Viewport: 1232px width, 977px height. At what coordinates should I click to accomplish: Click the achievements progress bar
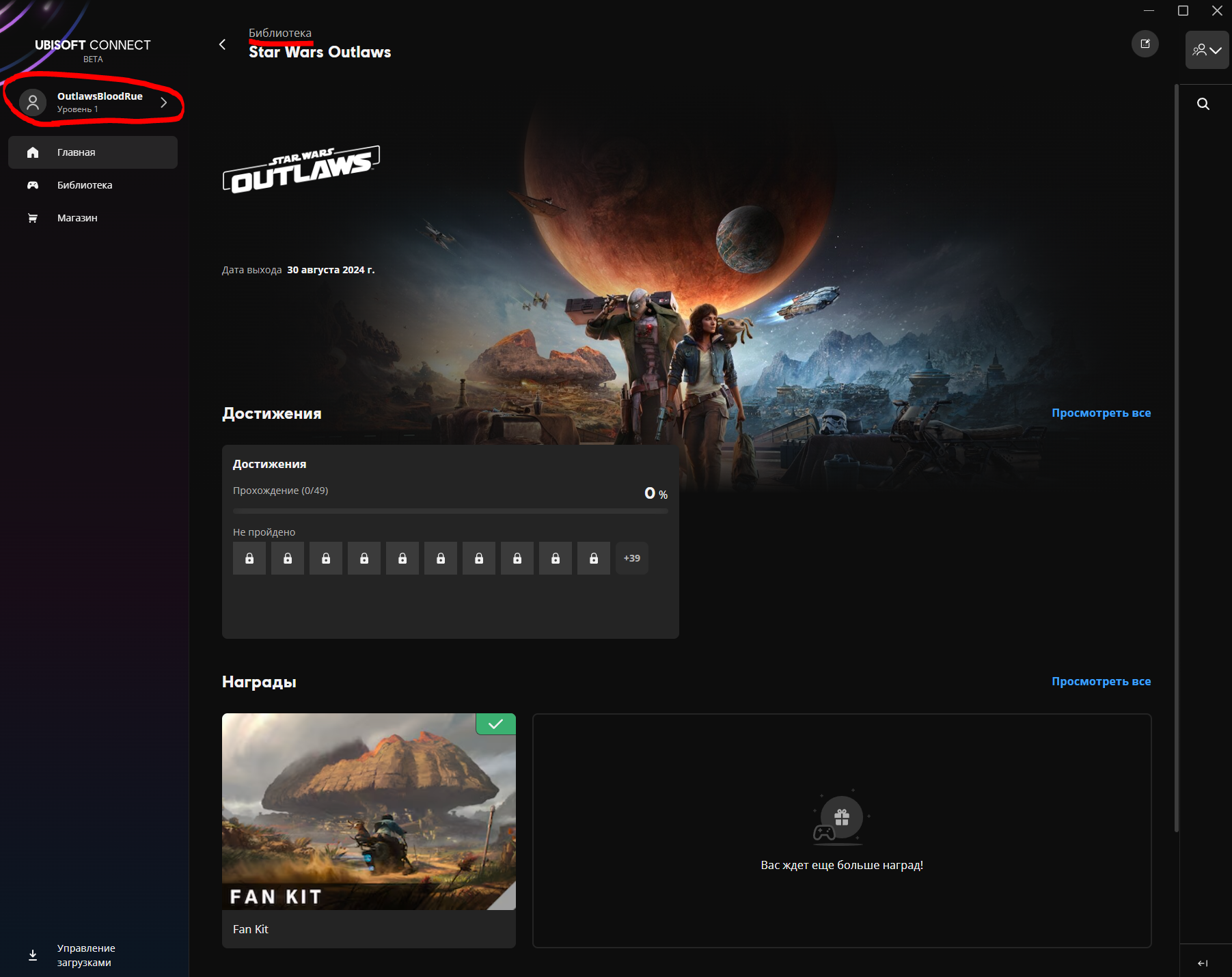pyautogui.click(x=450, y=511)
